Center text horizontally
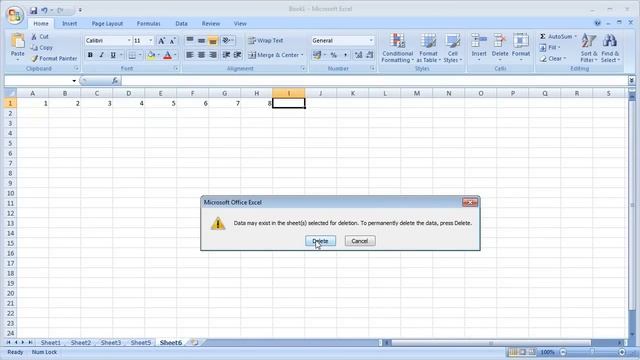The image size is (640, 360). (201, 55)
